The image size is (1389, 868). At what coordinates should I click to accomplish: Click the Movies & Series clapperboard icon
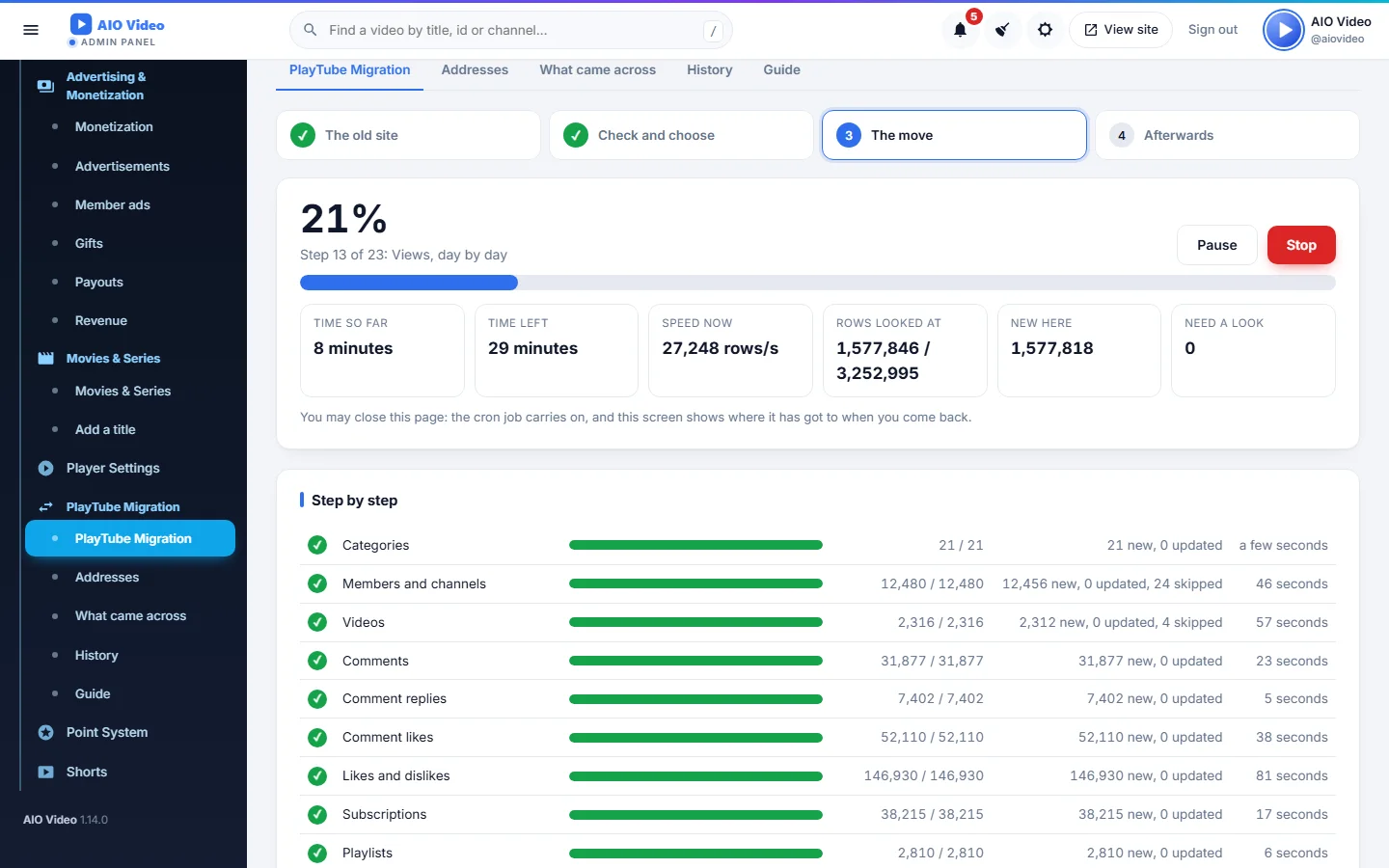(x=45, y=358)
